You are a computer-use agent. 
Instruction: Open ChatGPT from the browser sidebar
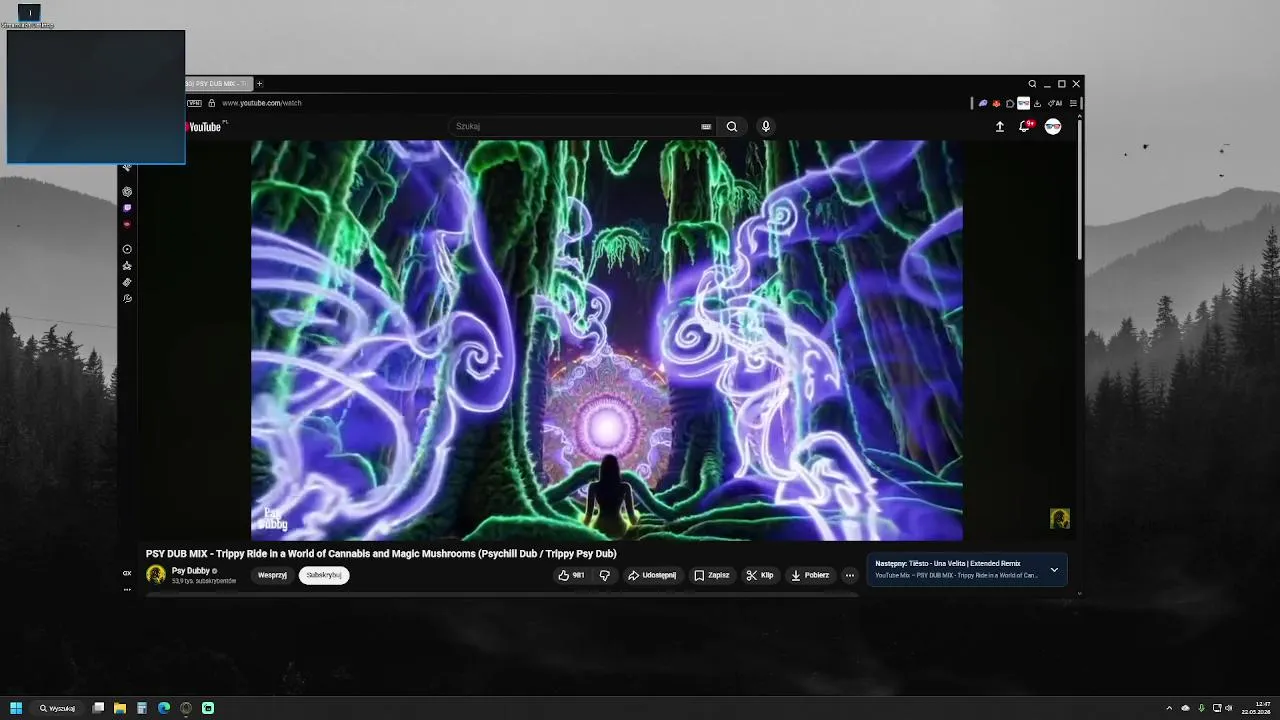point(127,191)
